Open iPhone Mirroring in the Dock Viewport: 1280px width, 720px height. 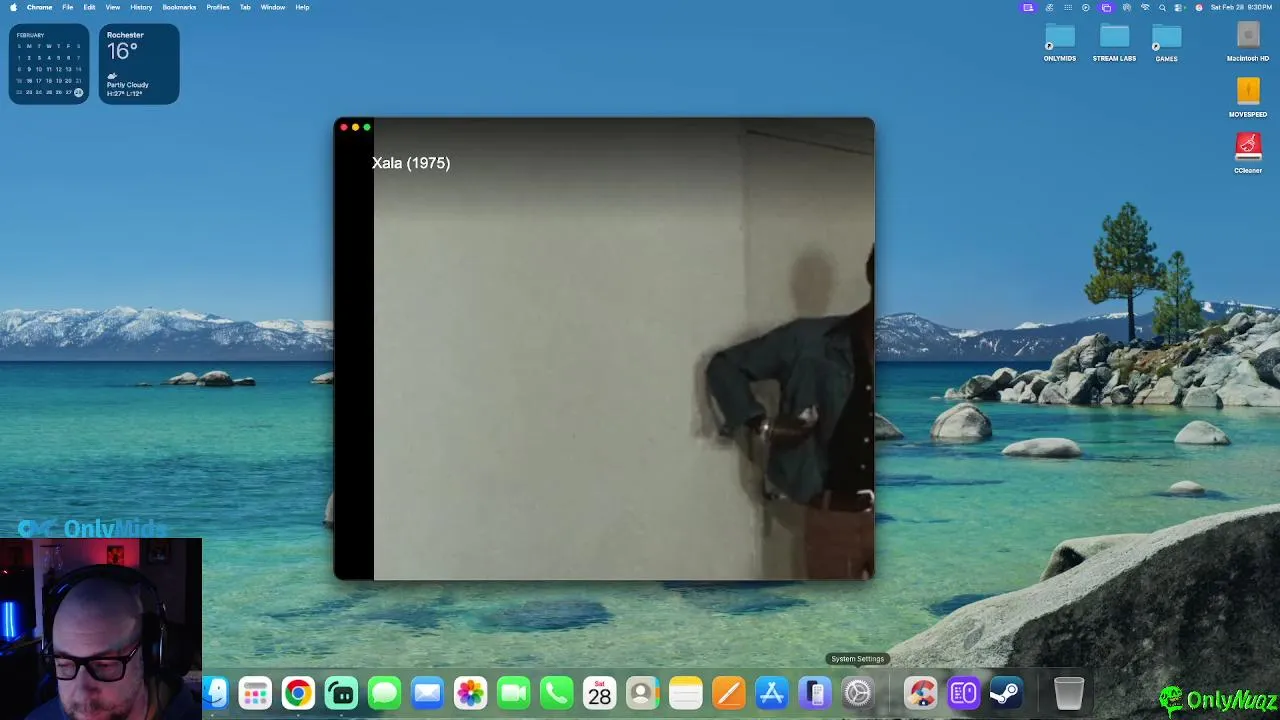coord(815,693)
